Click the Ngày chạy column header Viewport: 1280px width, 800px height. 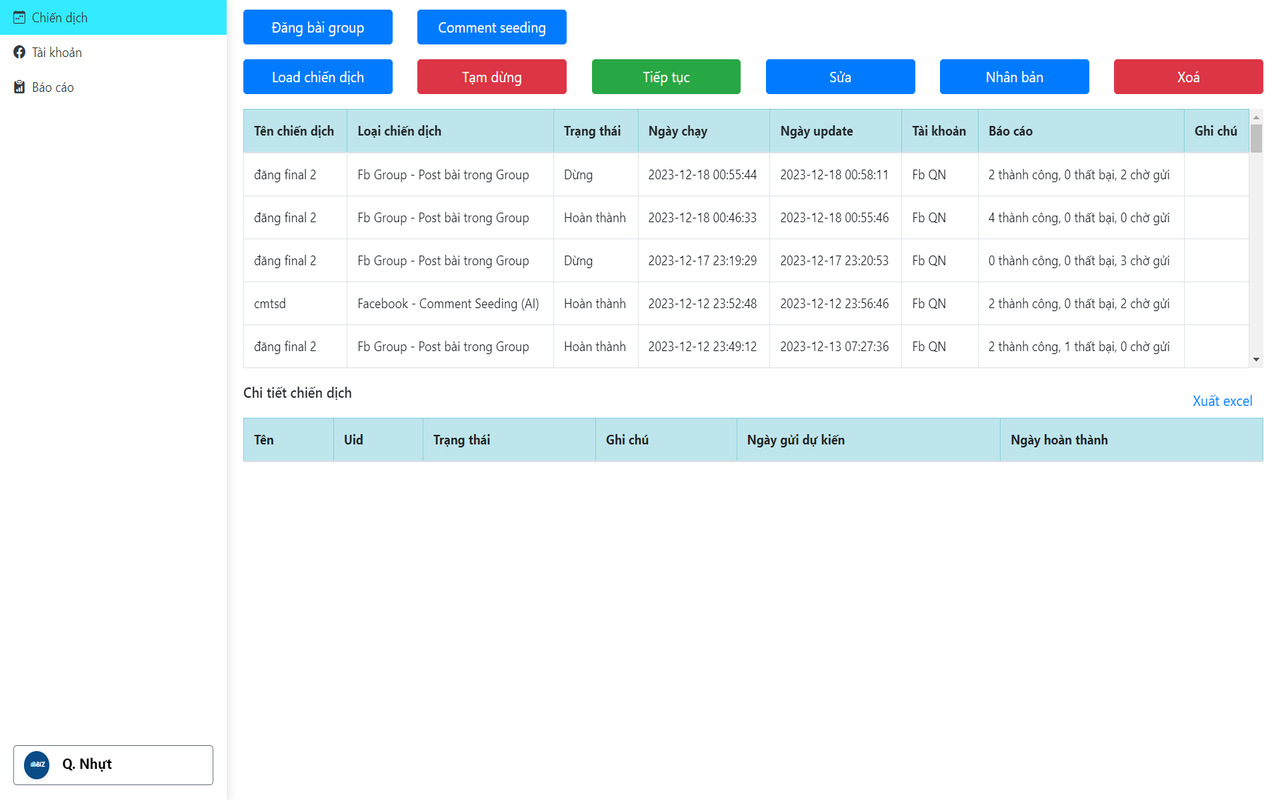tap(704, 131)
